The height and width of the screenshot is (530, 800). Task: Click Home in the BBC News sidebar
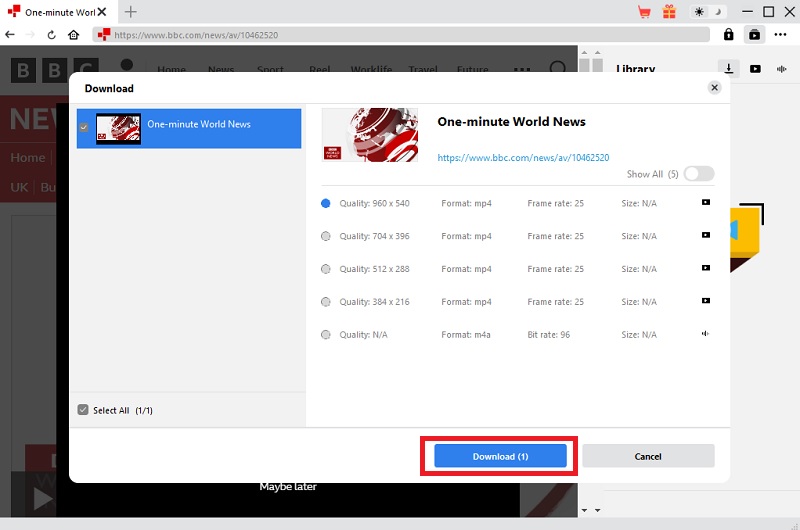click(28, 158)
